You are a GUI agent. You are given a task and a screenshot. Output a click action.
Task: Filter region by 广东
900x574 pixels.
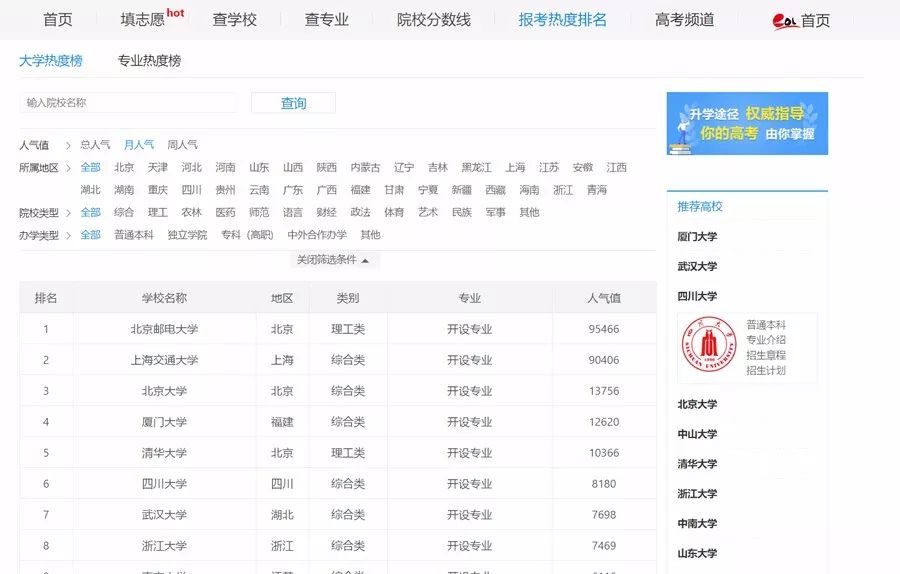click(293, 190)
